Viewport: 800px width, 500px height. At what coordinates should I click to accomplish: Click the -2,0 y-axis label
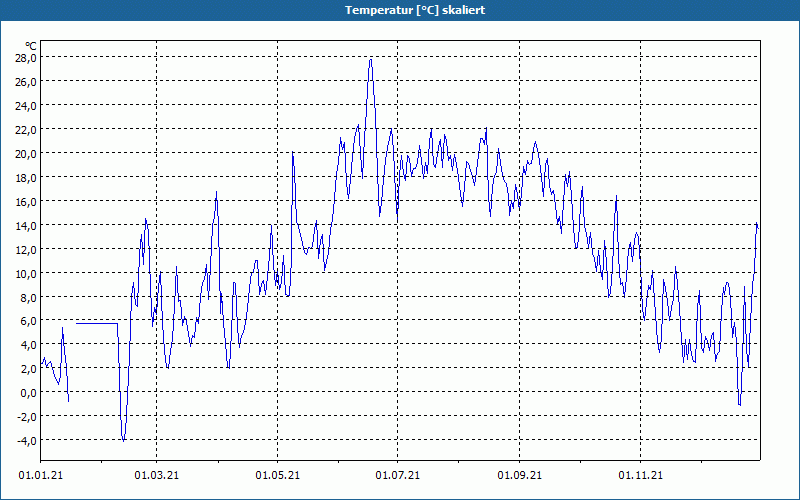tap(27, 417)
